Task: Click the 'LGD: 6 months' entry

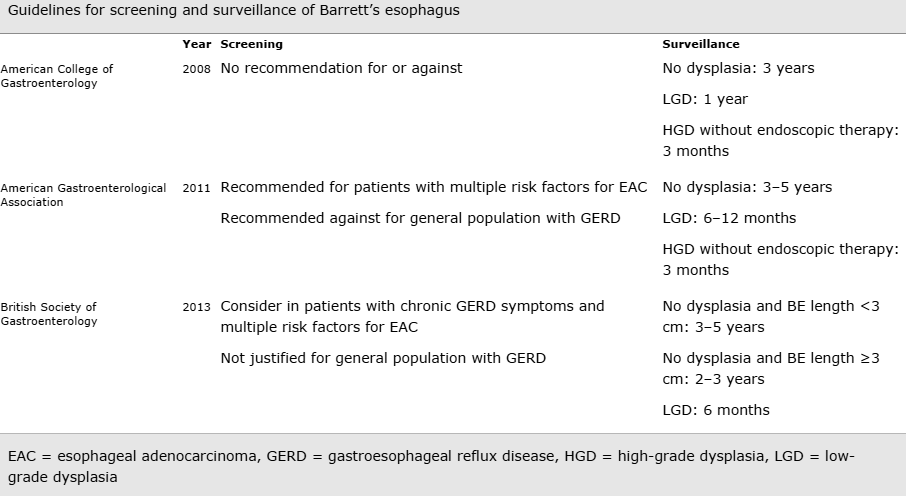Action: (715, 410)
